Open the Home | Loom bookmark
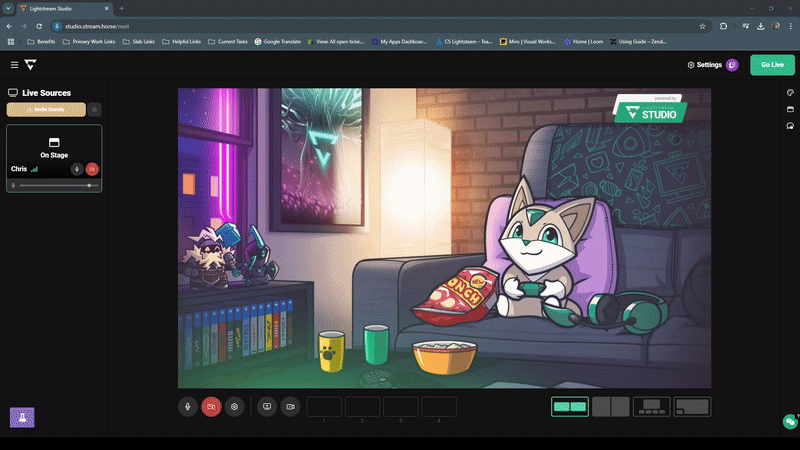 click(x=583, y=42)
